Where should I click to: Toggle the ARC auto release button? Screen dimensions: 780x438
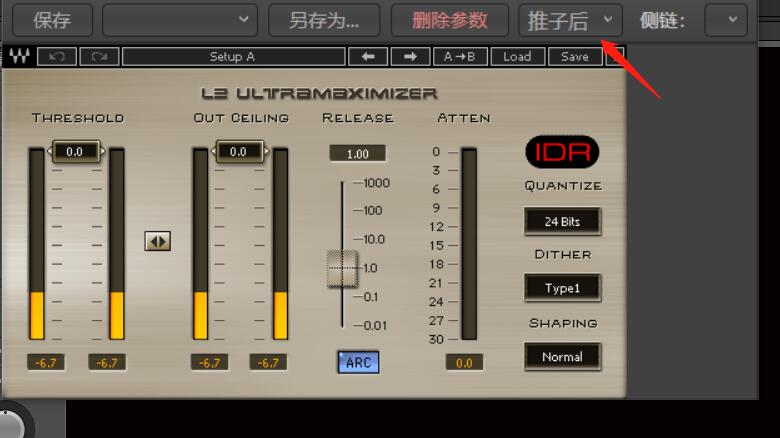pos(358,362)
